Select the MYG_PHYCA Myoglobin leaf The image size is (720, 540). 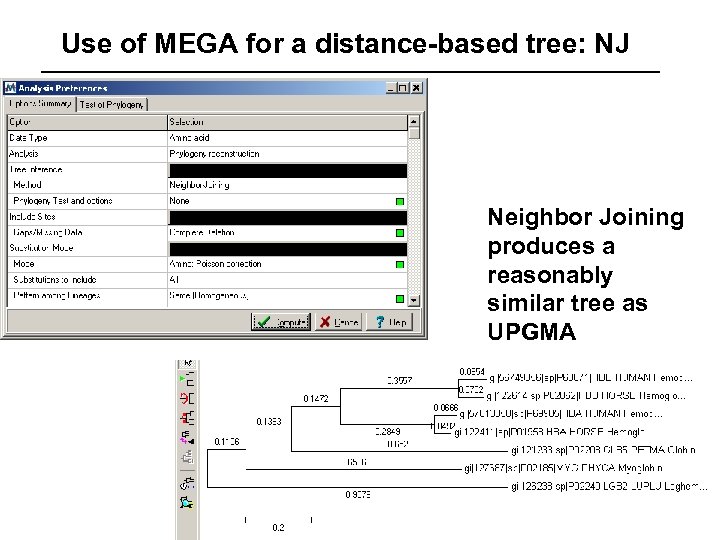pos(563,468)
